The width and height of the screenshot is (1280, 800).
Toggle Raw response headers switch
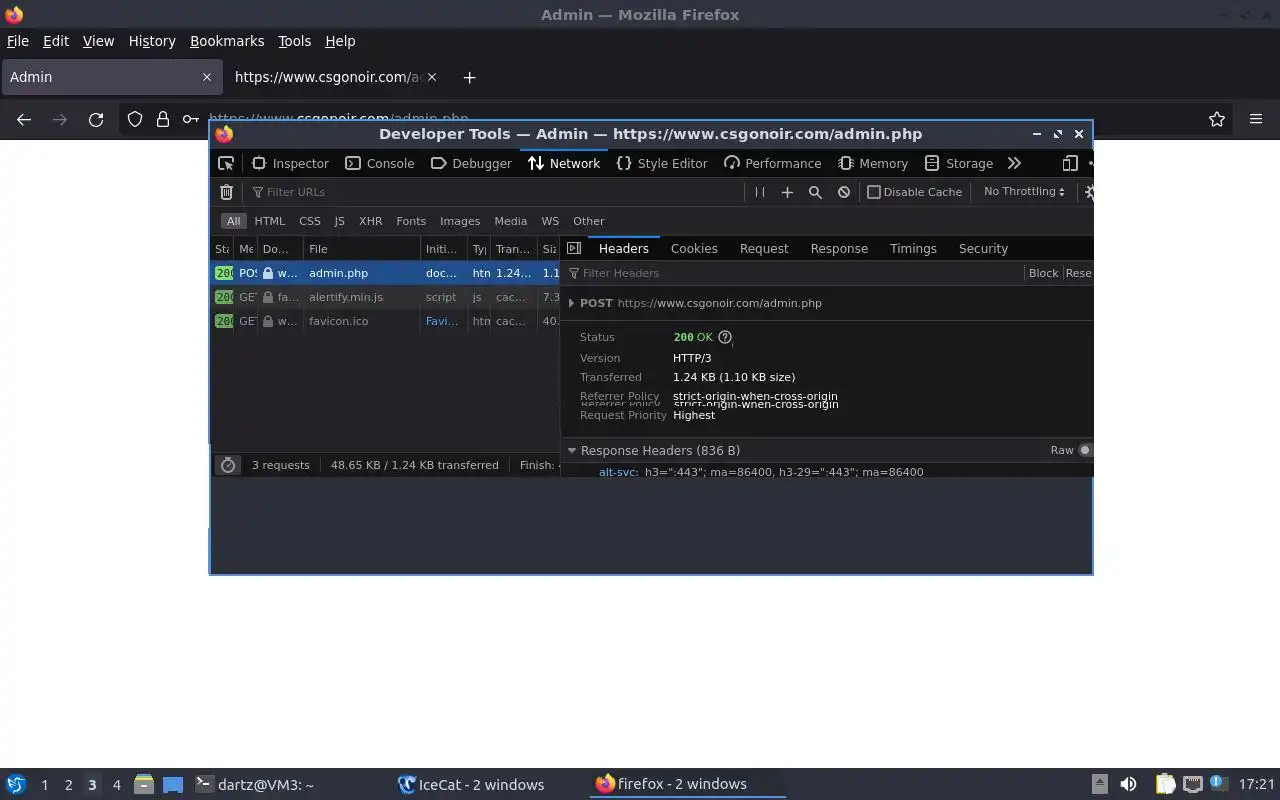tap(1085, 450)
